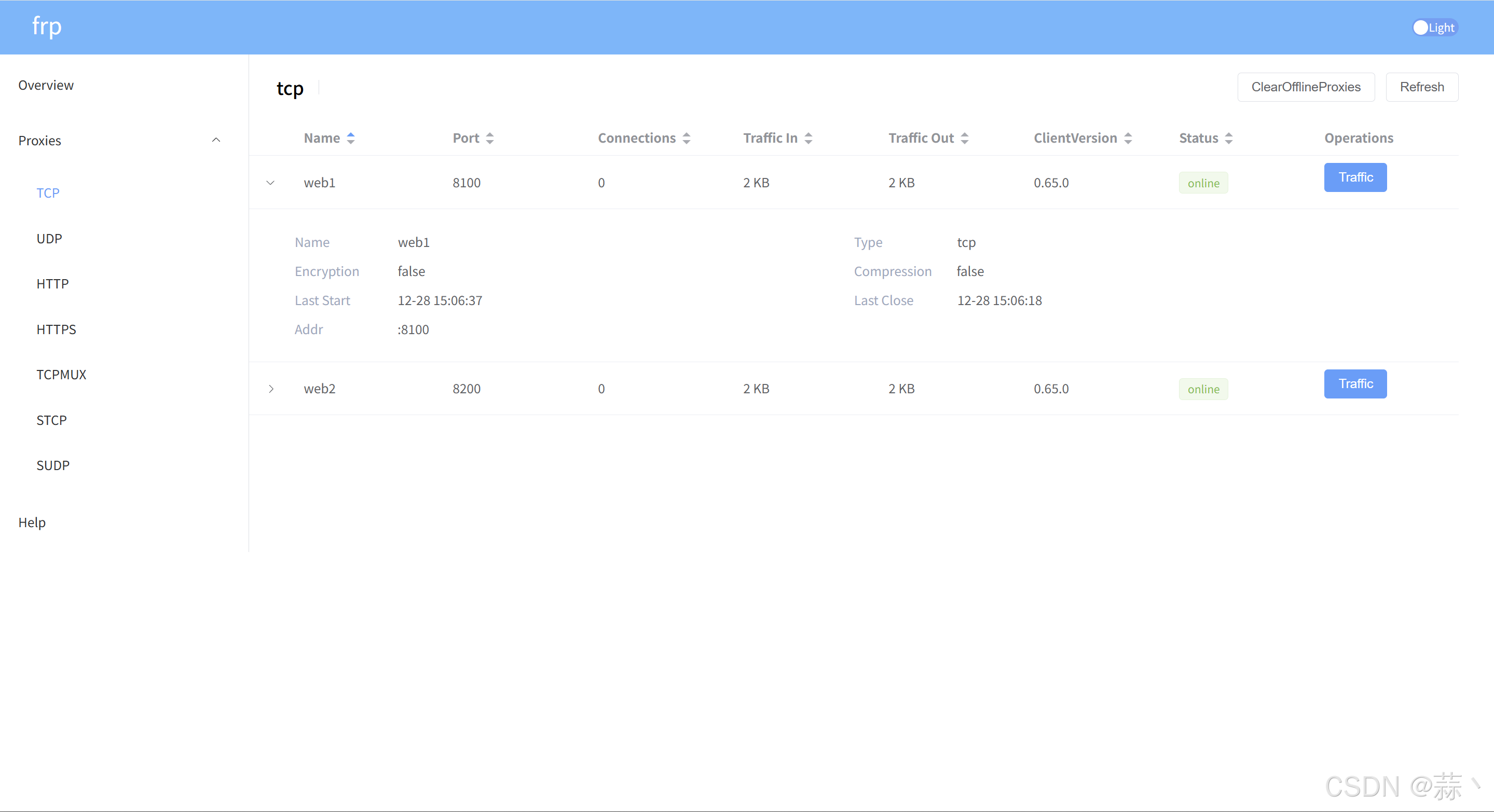1494x812 pixels.
Task: Sort by Status column arrows
Action: (x=1229, y=138)
